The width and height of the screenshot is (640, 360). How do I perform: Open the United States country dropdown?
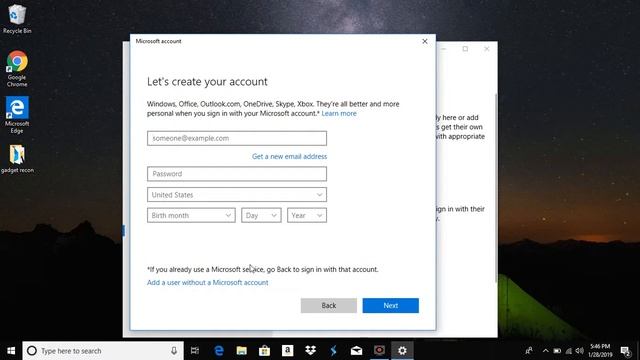tap(237, 195)
